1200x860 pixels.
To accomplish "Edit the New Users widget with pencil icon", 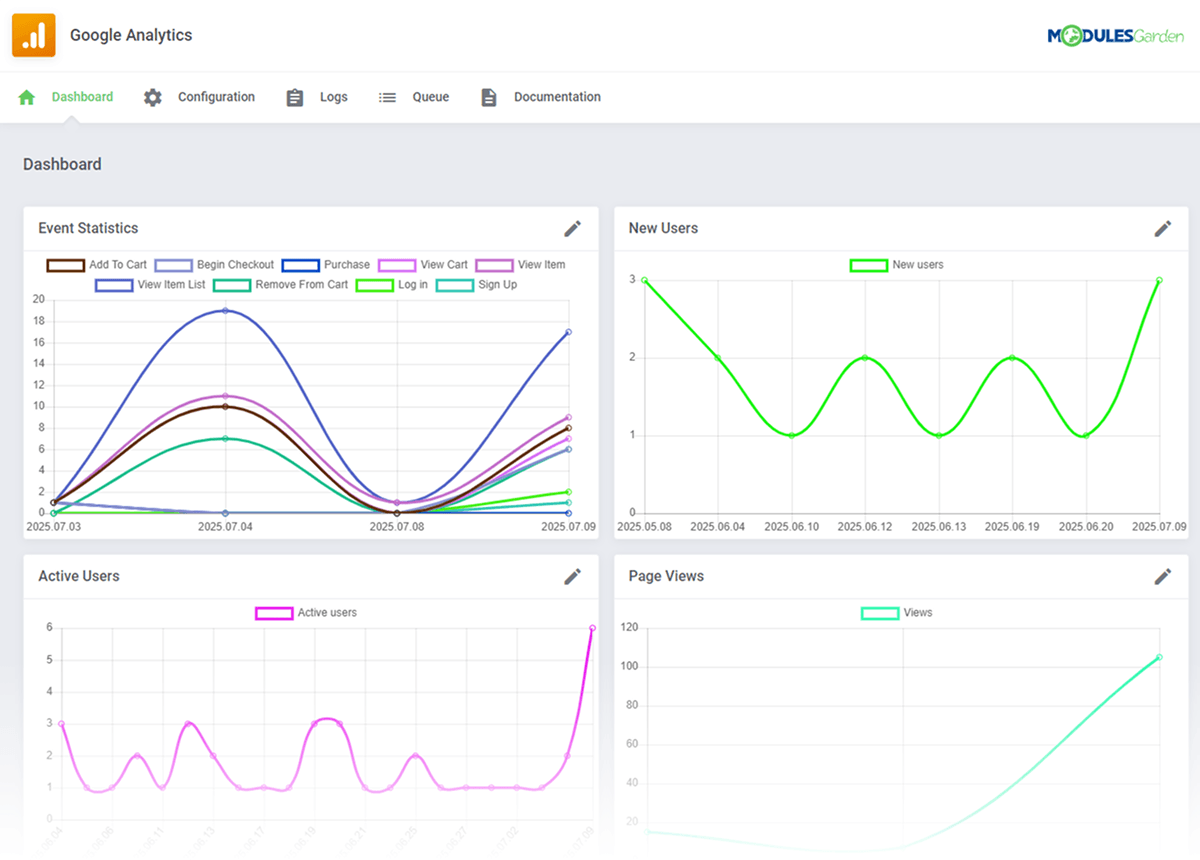I will click(x=1163, y=228).
